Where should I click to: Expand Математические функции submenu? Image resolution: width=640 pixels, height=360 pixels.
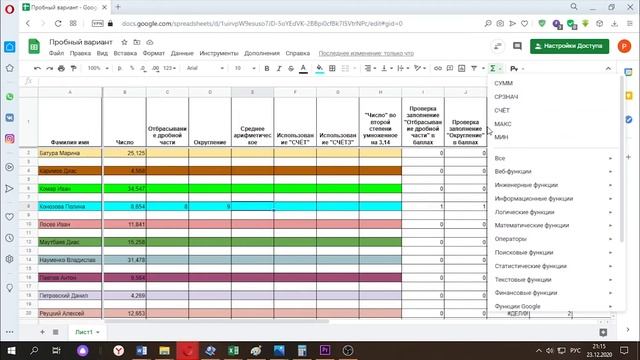553,225
